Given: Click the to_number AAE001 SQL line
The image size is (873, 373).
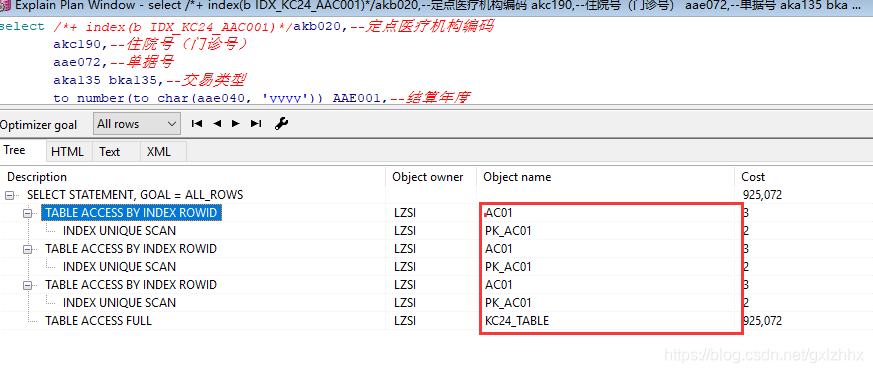Looking at the screenshot, I should point(262,98).
